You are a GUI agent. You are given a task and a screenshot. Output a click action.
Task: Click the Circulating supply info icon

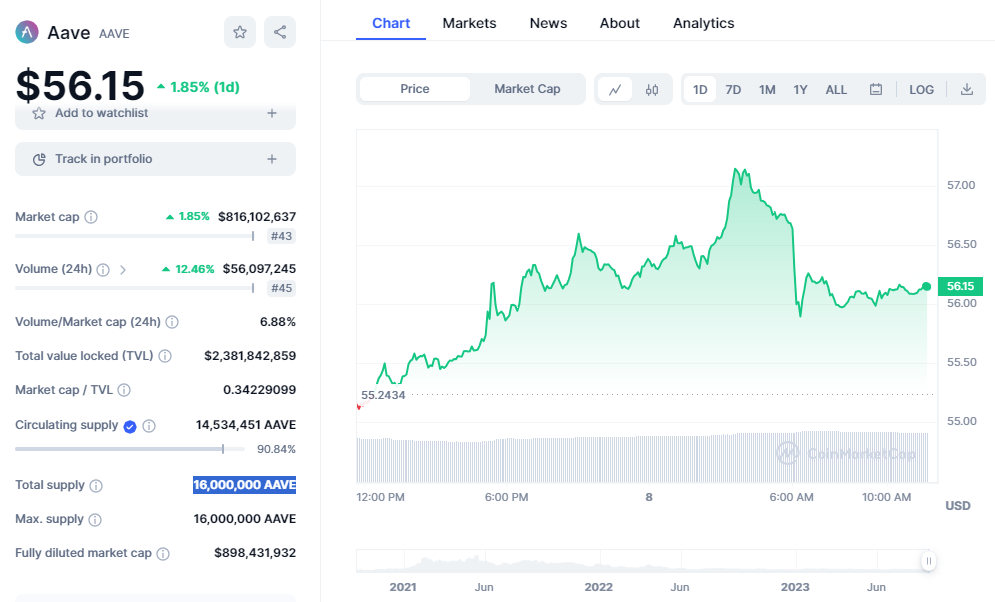[x=149, y=426]
